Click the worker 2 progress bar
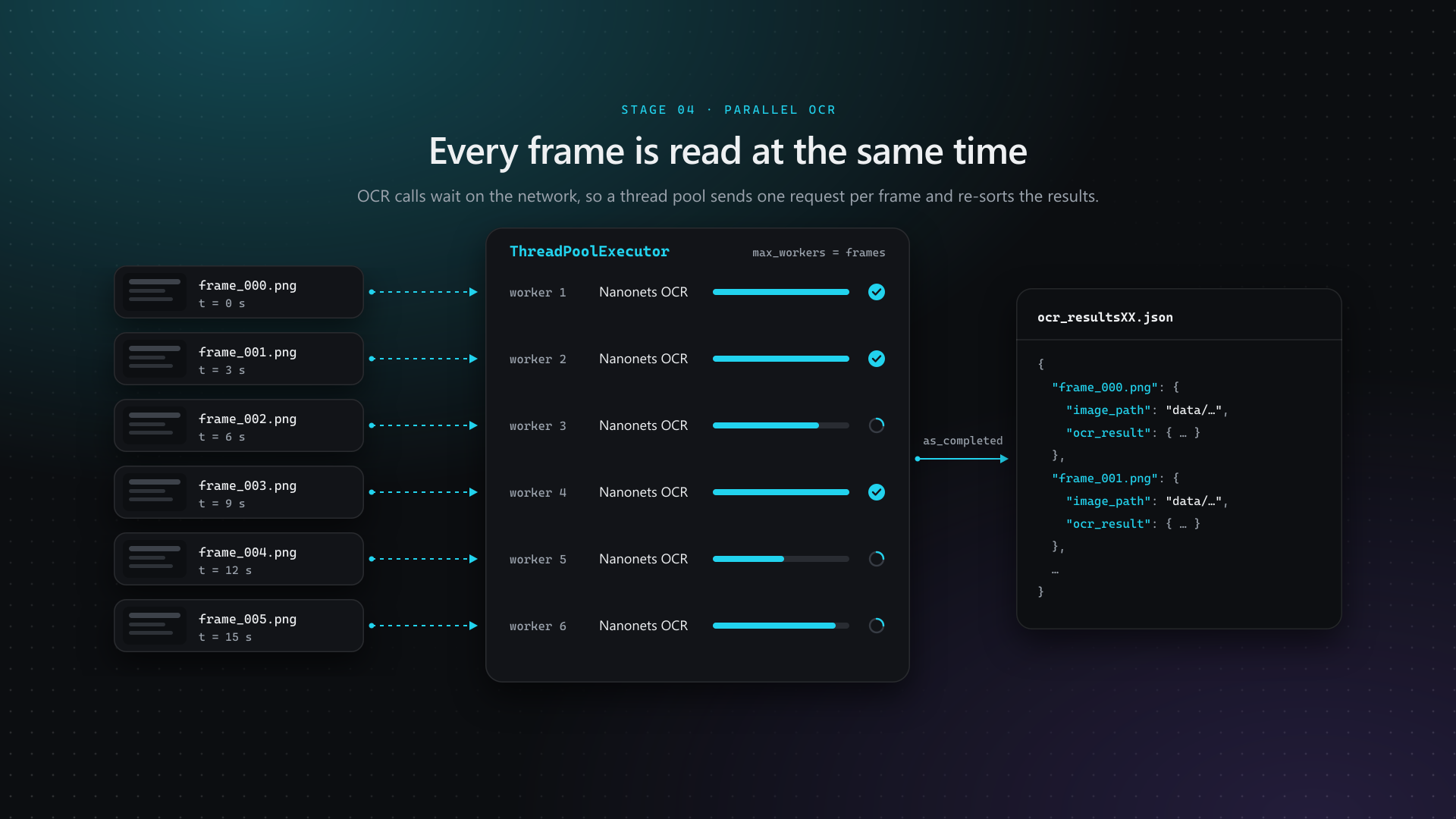 (781, 359)
